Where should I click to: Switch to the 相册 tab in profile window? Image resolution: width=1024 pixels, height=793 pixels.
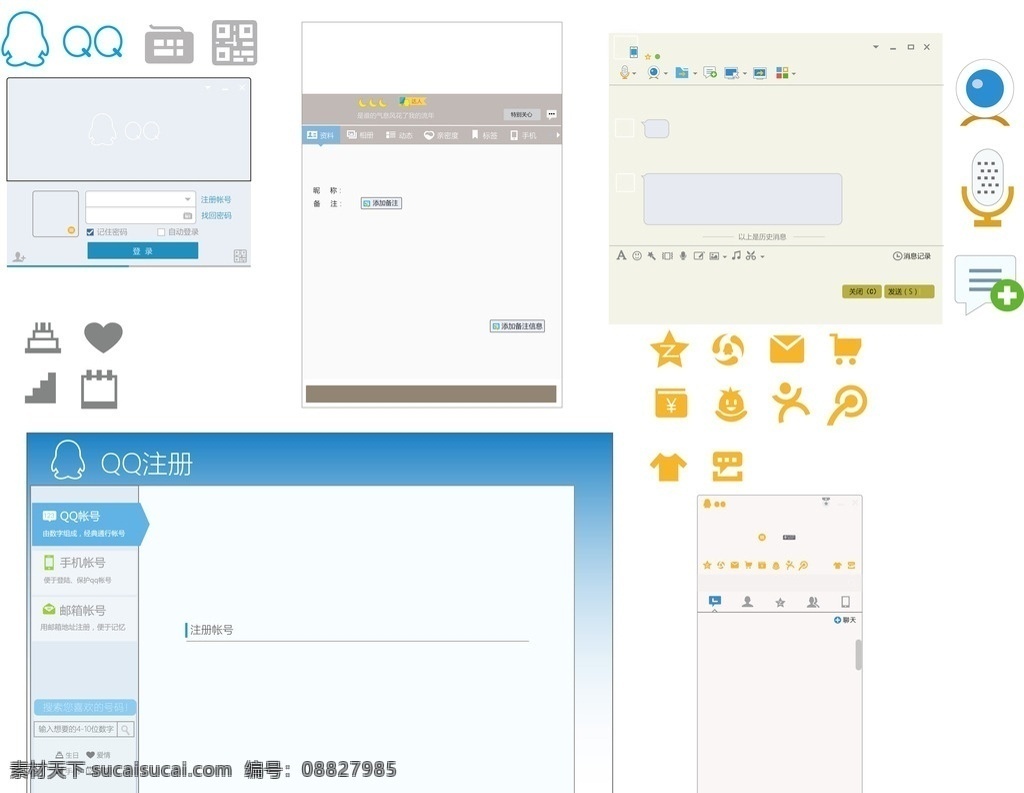[x=360, y=135]
